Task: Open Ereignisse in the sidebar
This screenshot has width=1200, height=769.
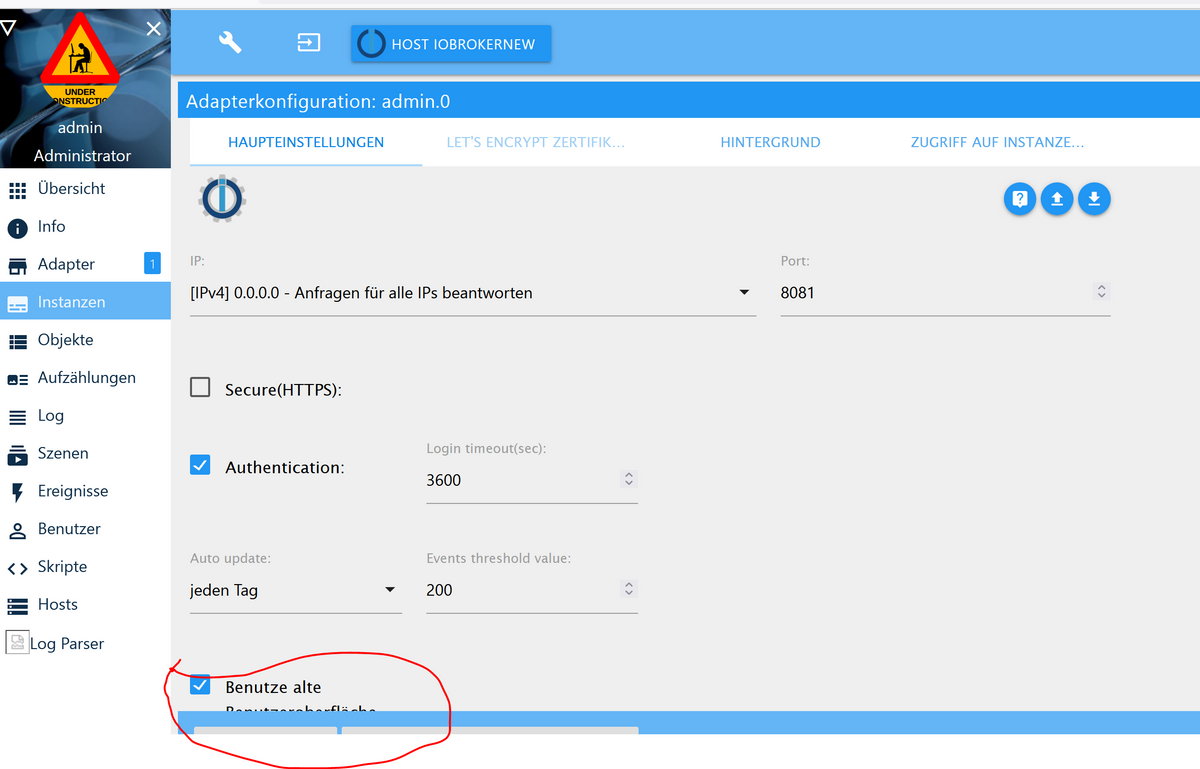Action: [85, 491]
